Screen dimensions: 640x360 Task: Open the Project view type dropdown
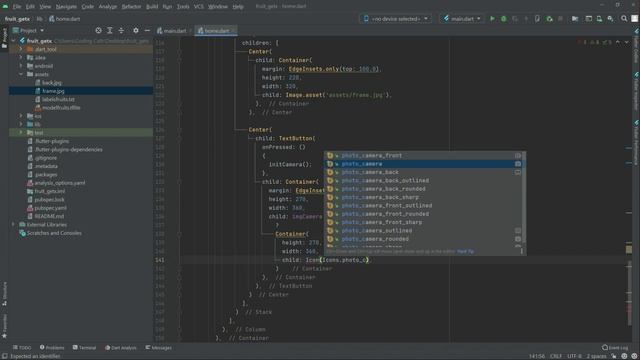[x=28, y=31]
